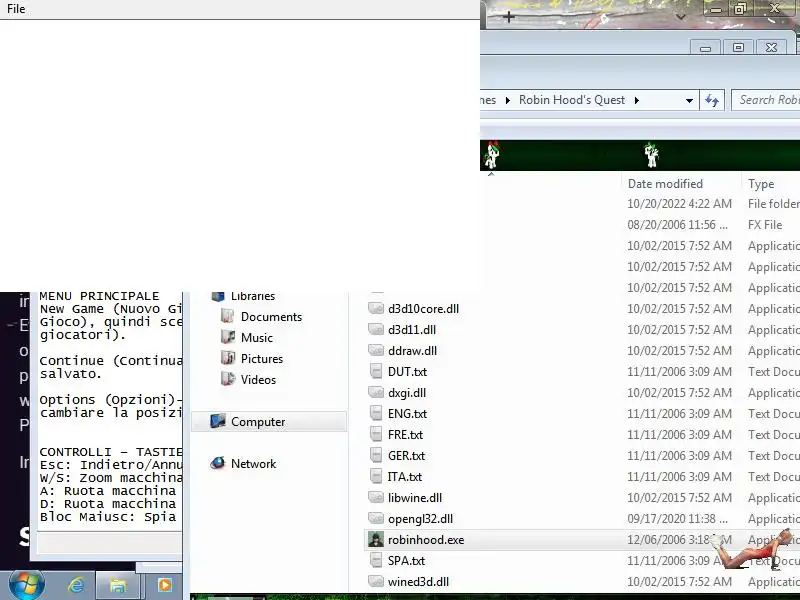Open new tab plus button
Viewport: 800px width, 600px height.
pos(509,17)
